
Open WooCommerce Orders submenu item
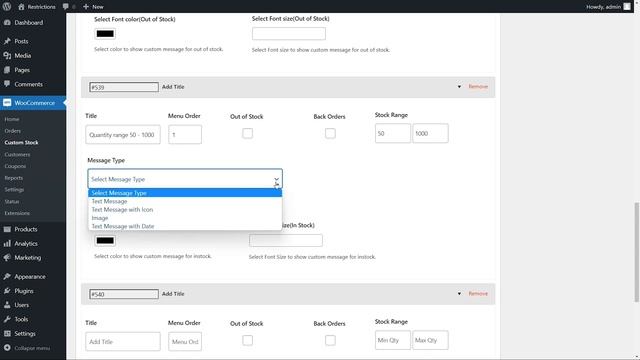13,131
